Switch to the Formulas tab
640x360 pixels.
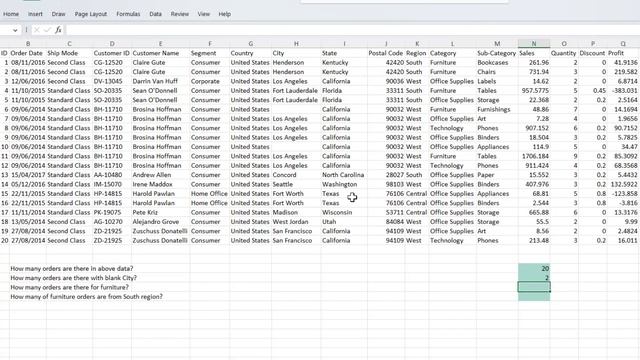(128, 14)
